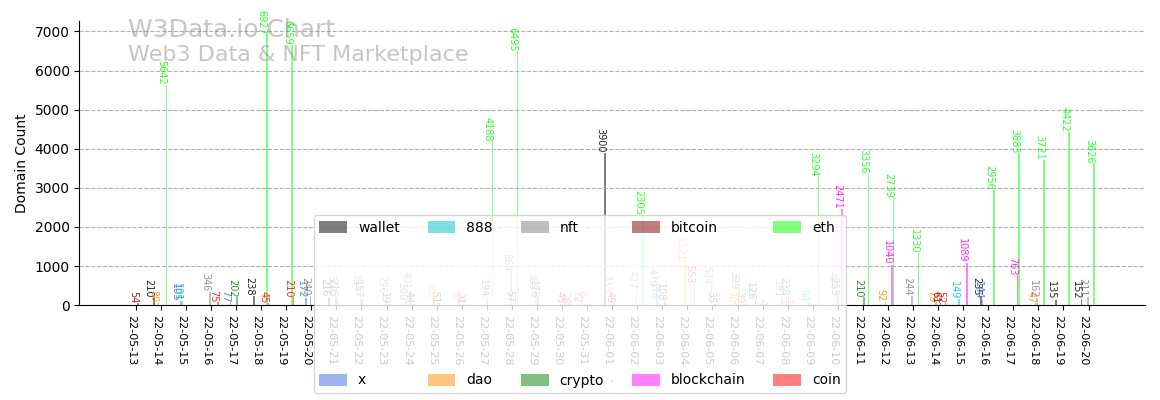Image resolution: width=1160 pixels, height=400 pixels.
Task: Click the bitcoin legend color swatch
Action: coord(646,228)
